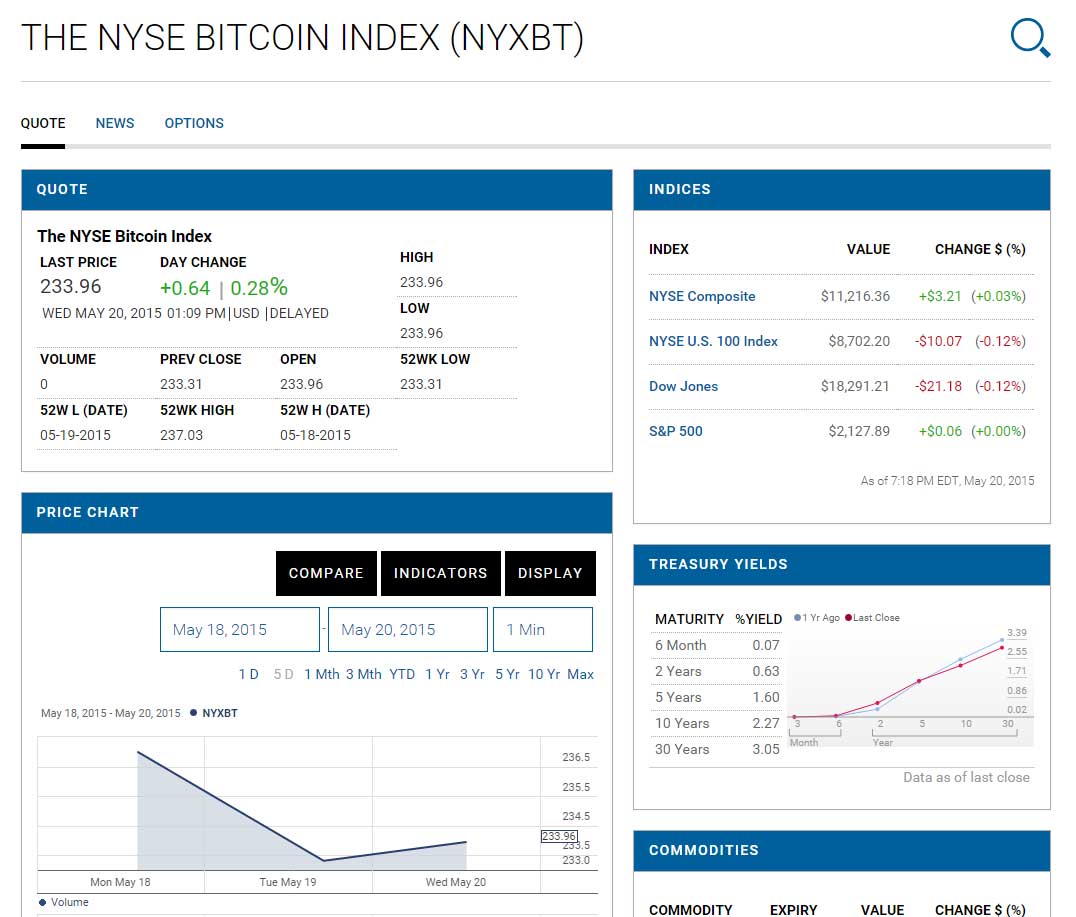The height and width of the screenshot is (917, 1076).
Task: Select the 1 D chart range
Action: click(x=248, y=675)
